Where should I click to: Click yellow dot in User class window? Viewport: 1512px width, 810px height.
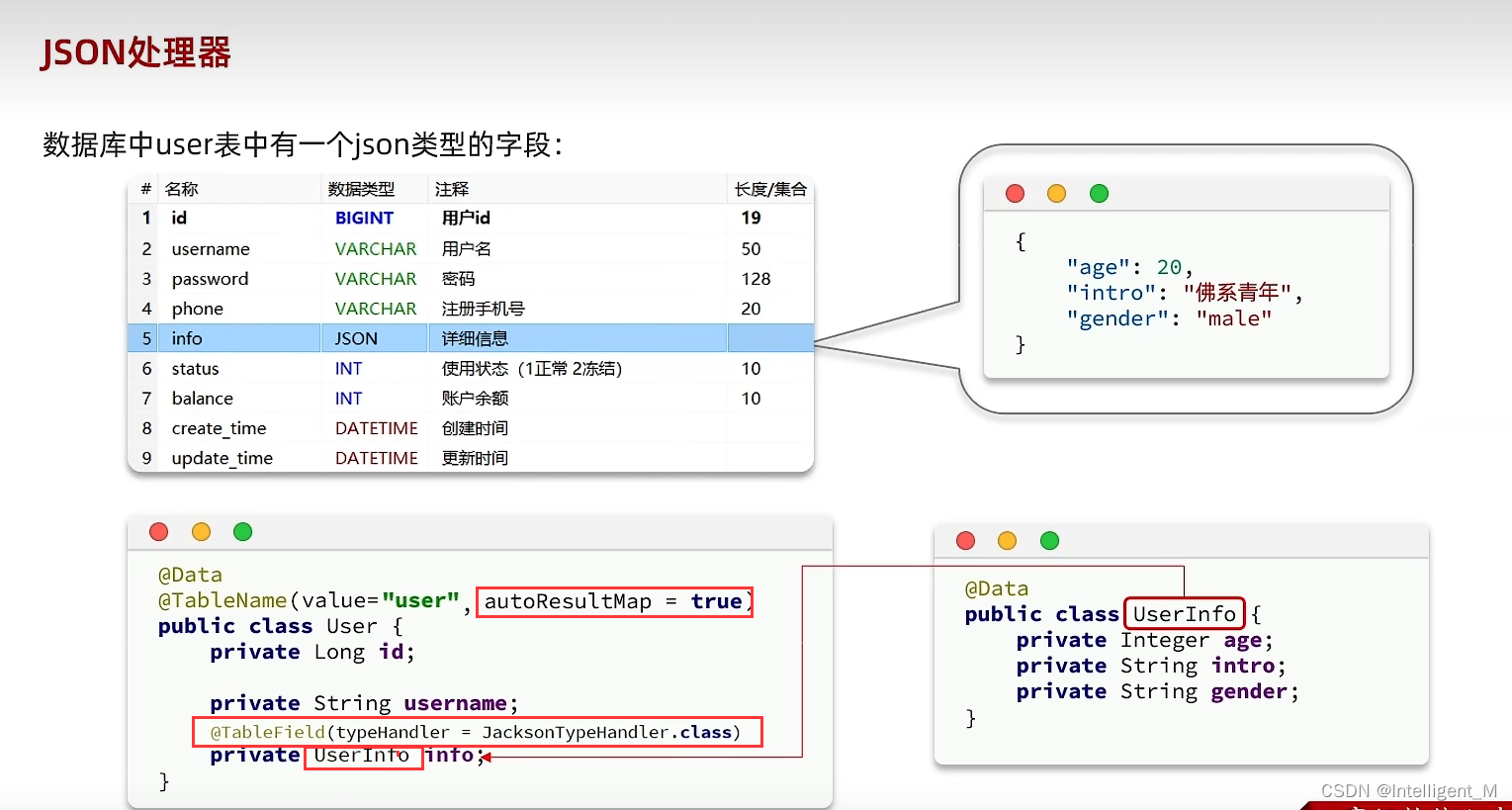coord(201,532)
